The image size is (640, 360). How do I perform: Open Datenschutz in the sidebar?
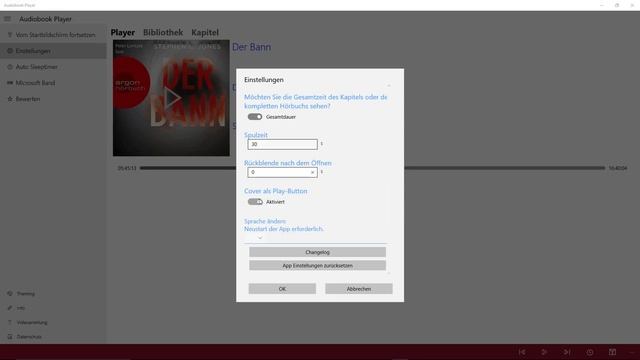[53, 337]
